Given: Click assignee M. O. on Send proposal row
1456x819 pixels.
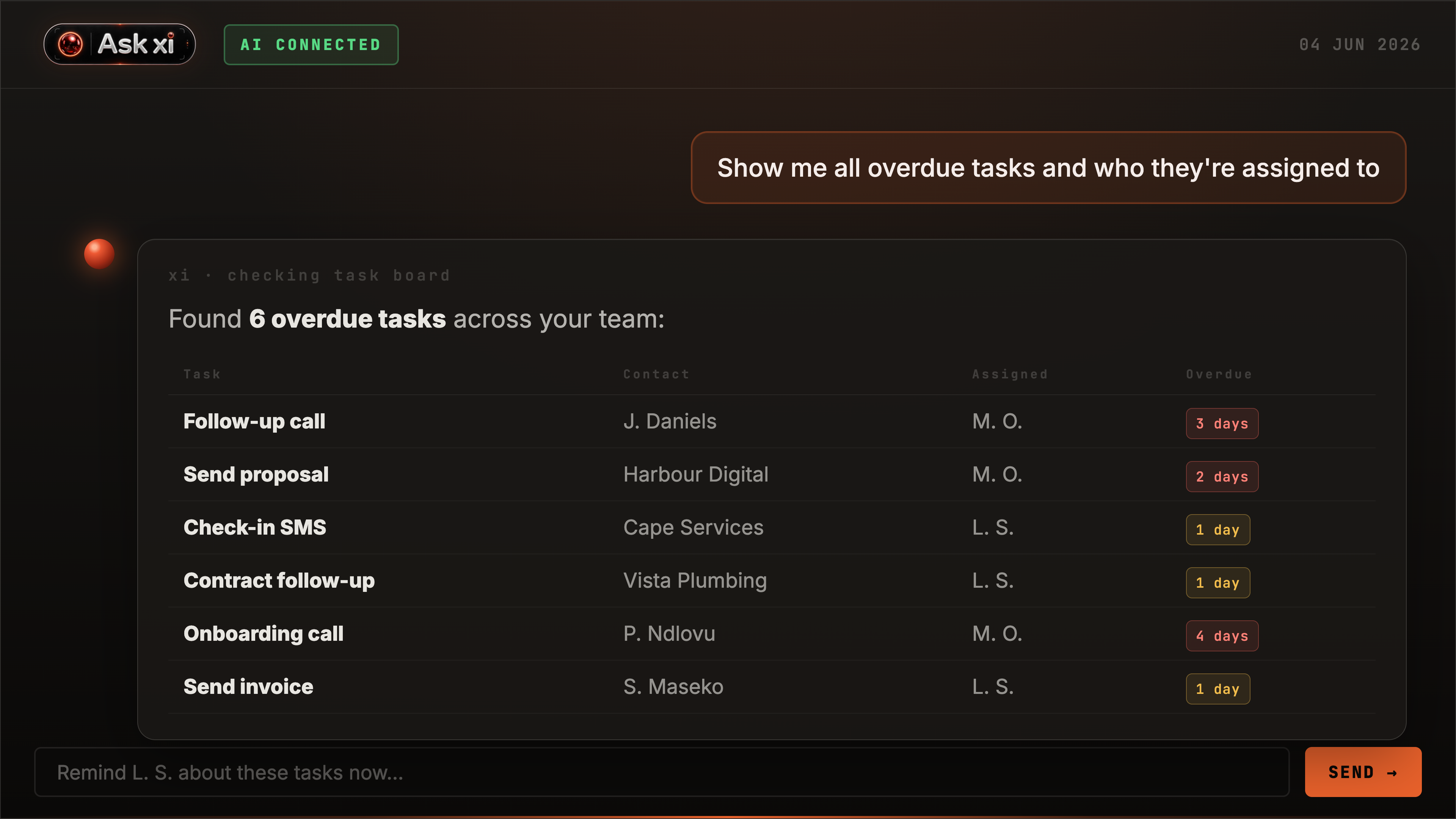Looking at the screenshot, I should click(997, 475).
